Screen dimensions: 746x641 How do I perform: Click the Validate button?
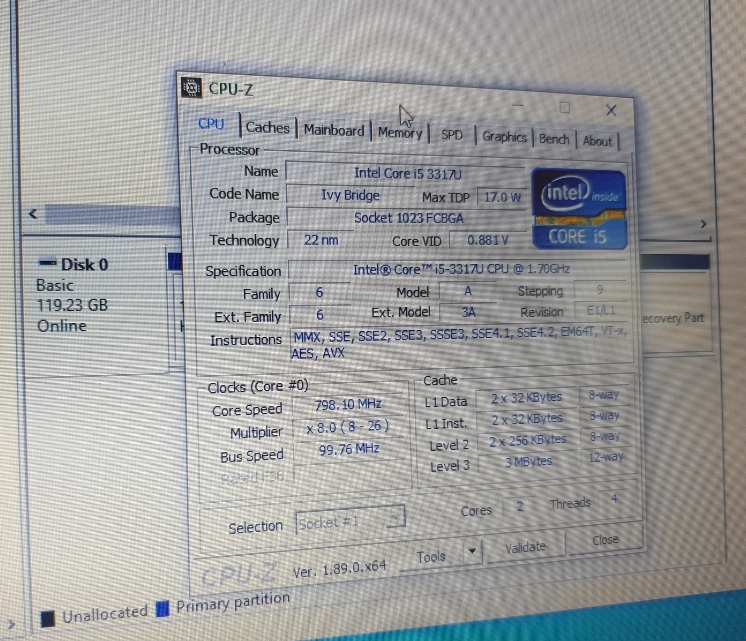[525, 547]
